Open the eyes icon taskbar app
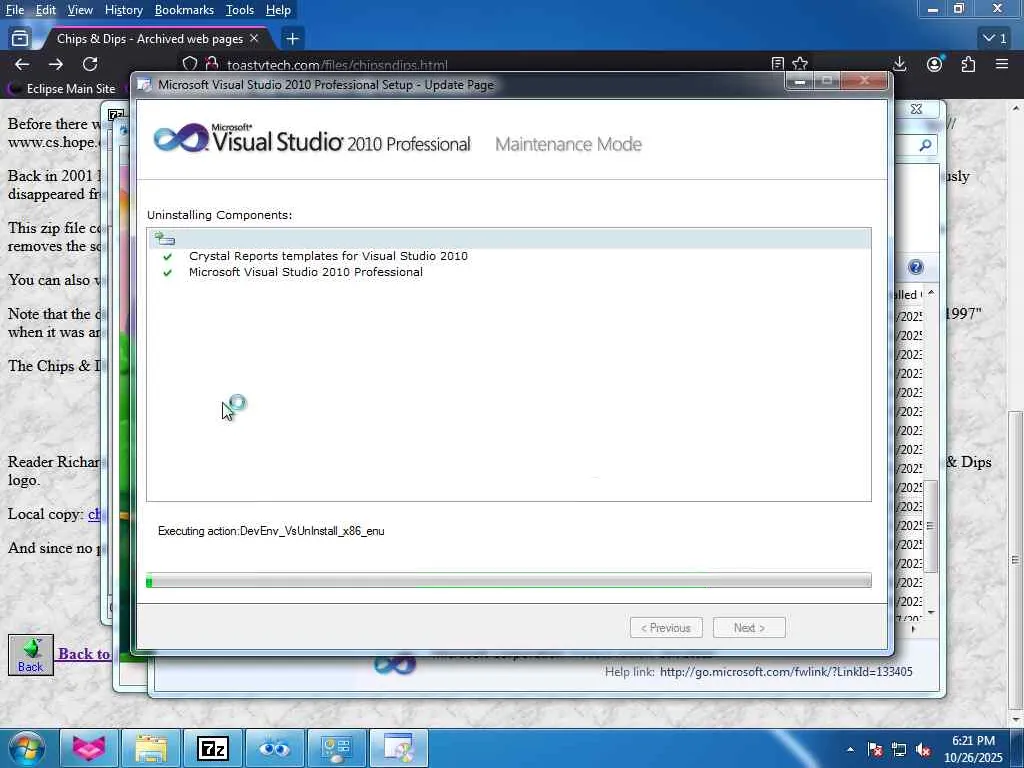1024x768 pixels. [x=275, y=748]
